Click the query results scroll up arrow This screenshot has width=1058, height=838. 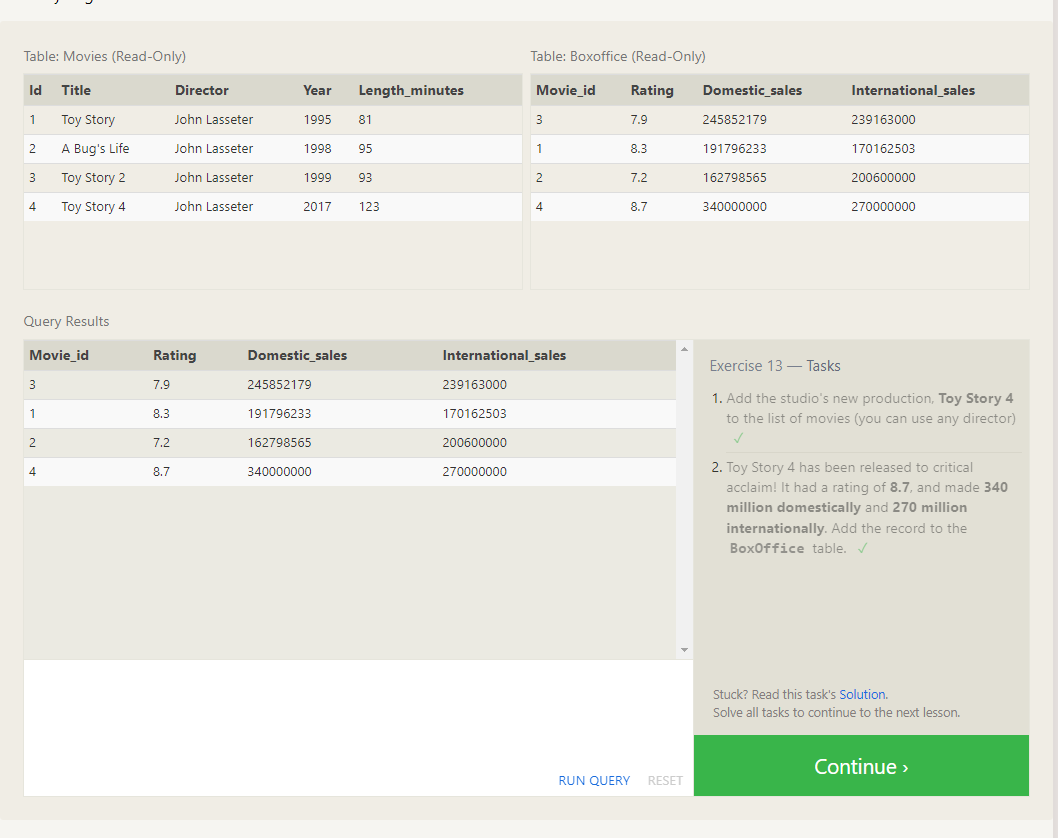[x=684, y=349]
